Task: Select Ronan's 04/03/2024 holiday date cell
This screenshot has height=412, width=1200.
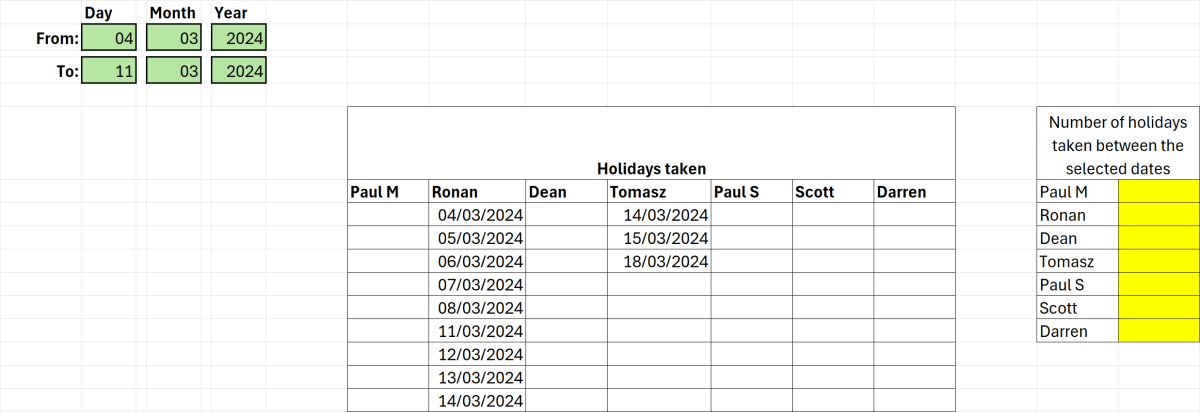Action: click(x=476, y=215)
